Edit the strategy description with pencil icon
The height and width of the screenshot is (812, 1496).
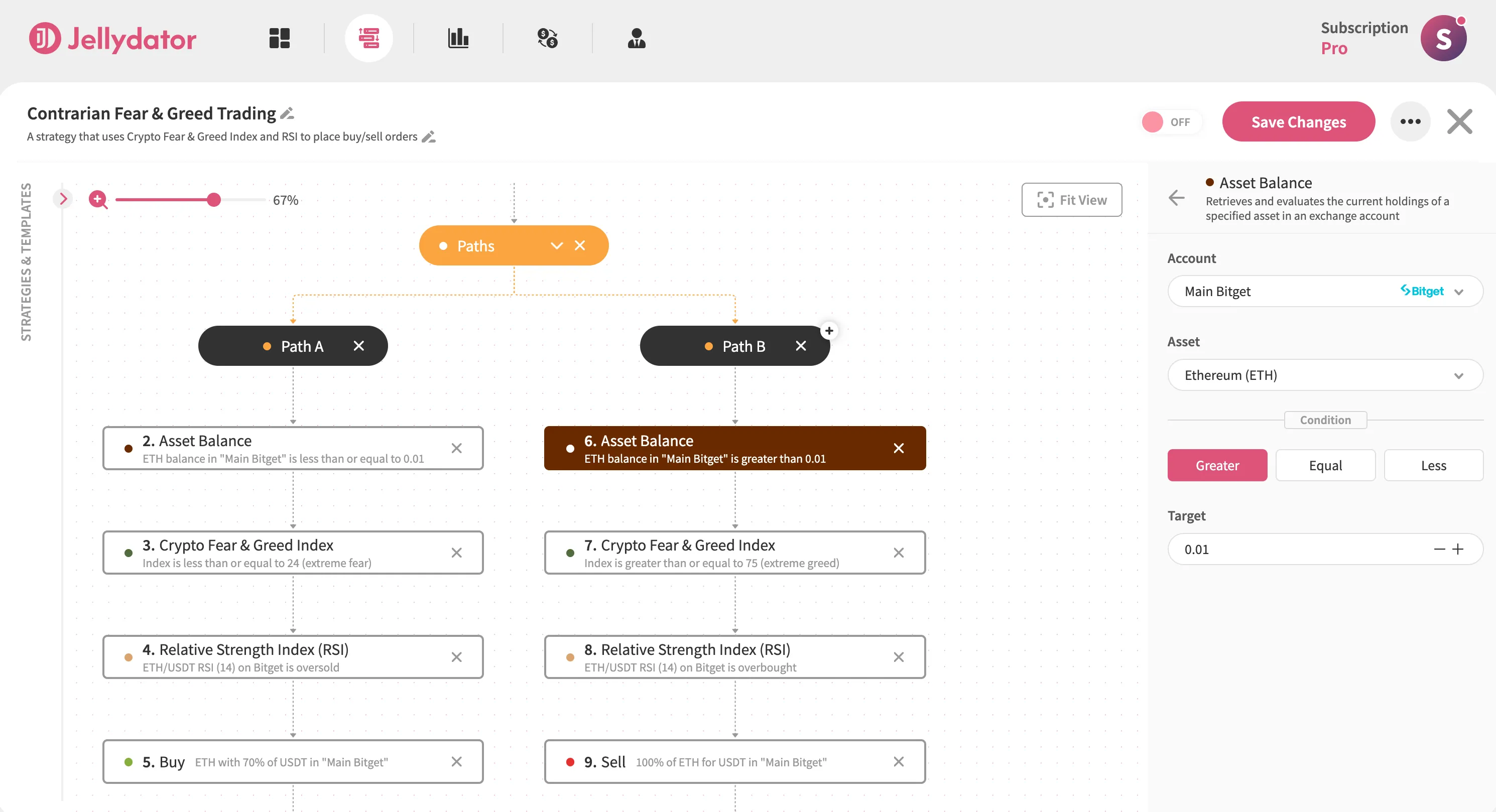pos(429,137)
